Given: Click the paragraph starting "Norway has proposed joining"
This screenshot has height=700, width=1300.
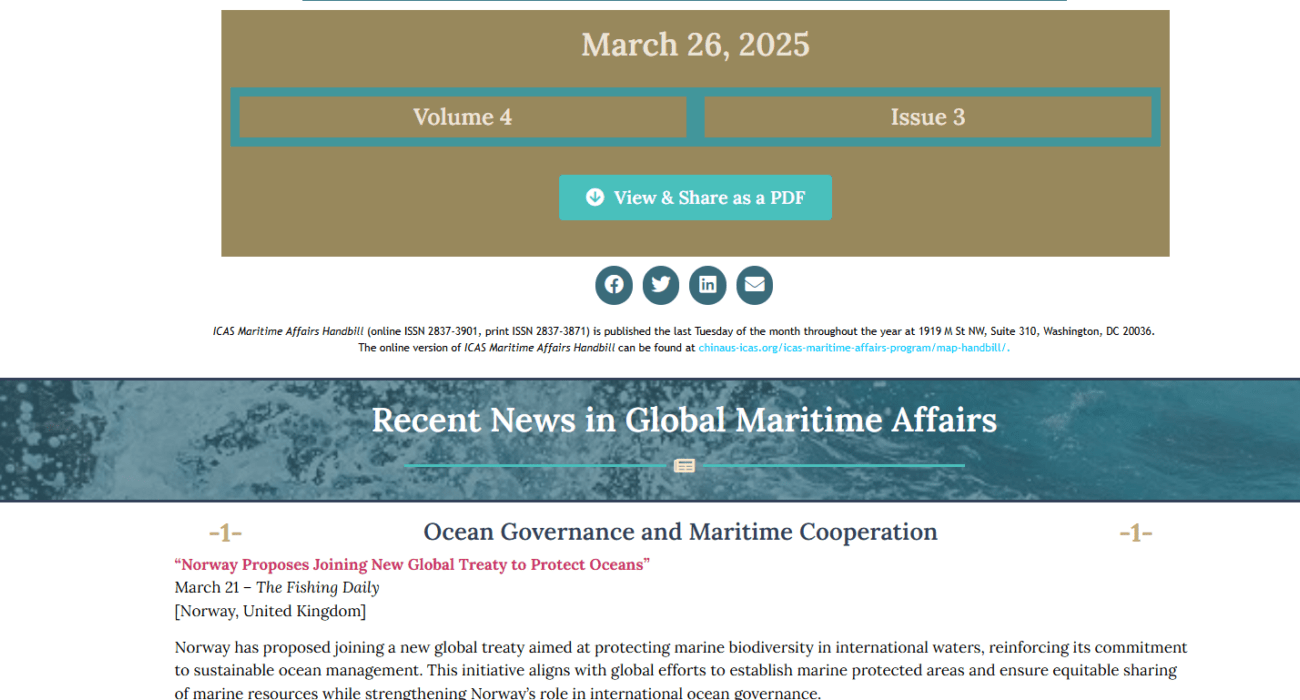Looking at the screenshot, I should pos(680,670).
